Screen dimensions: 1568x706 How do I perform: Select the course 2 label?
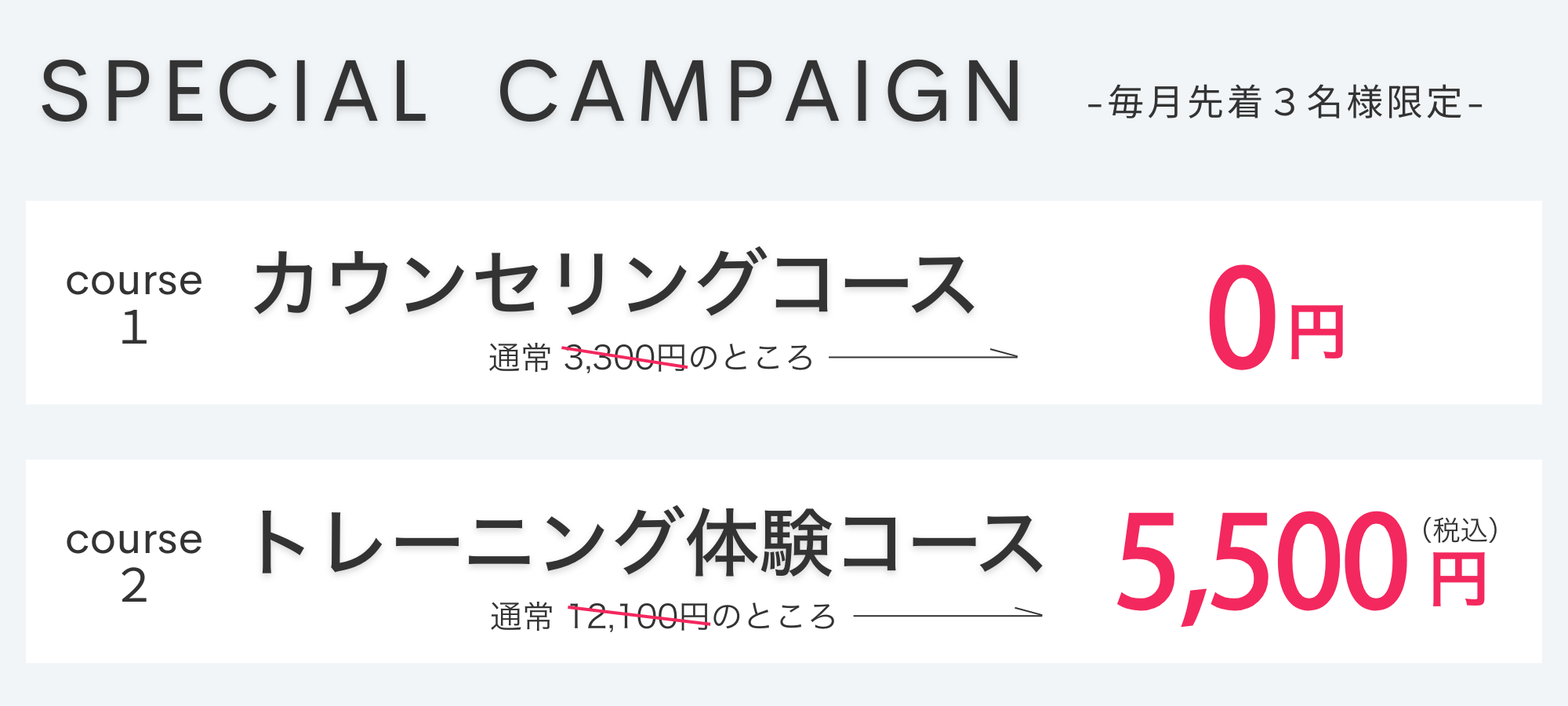pyautogui.click(x=134, y=562)
